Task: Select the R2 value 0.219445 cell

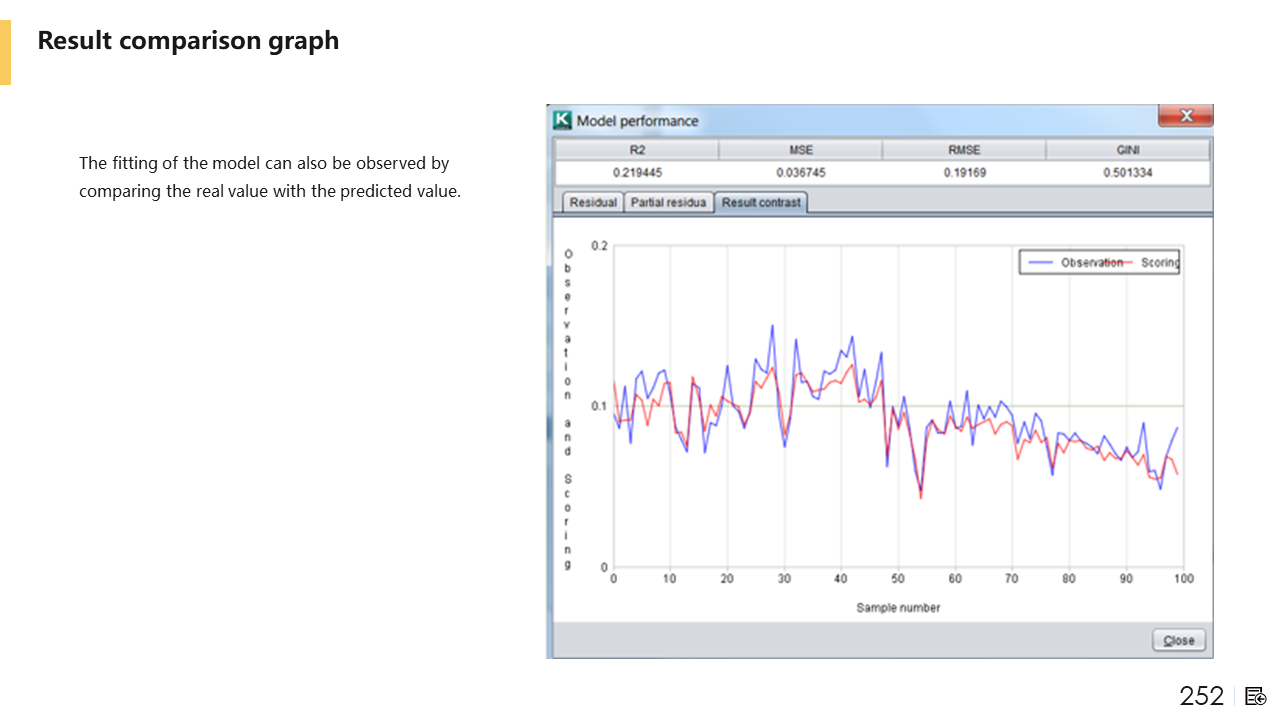Action: (x=637, y=173)
